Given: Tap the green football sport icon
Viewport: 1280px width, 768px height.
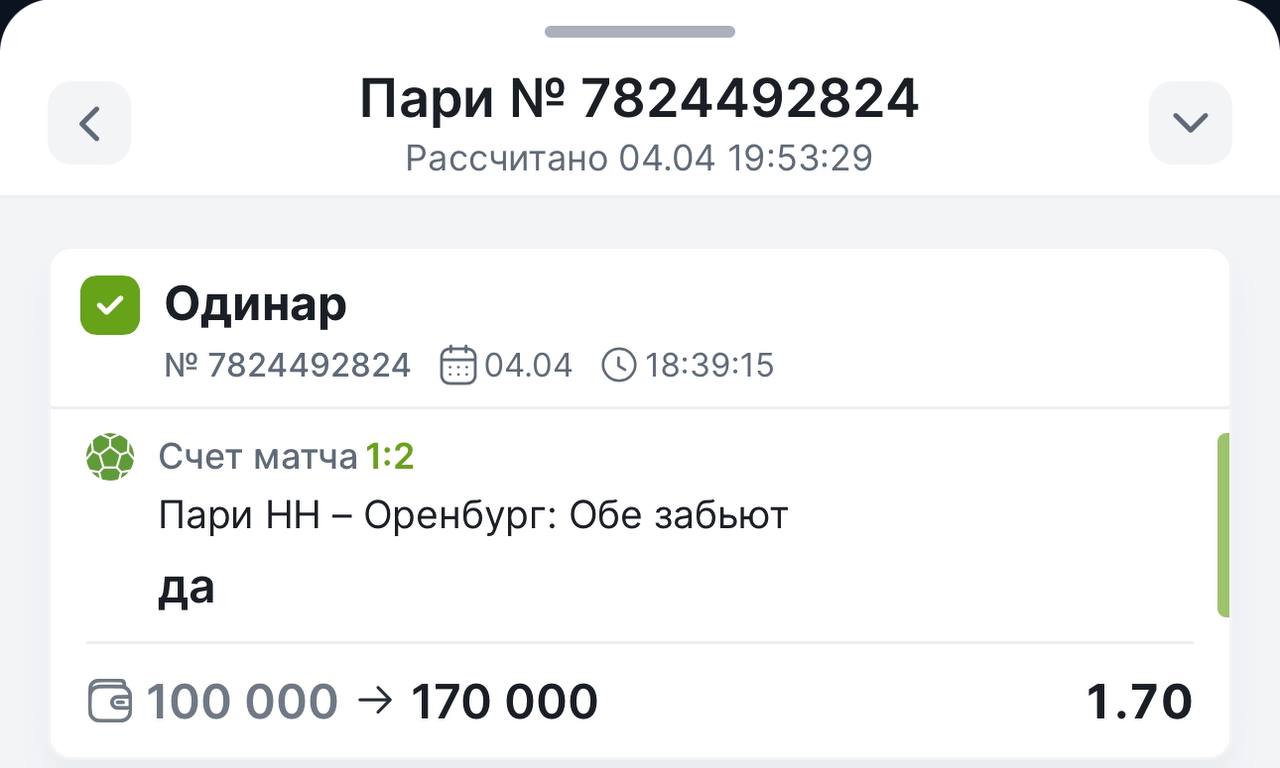Looking at the screenshot, I should pyautogui.click(x=110, y=457).
